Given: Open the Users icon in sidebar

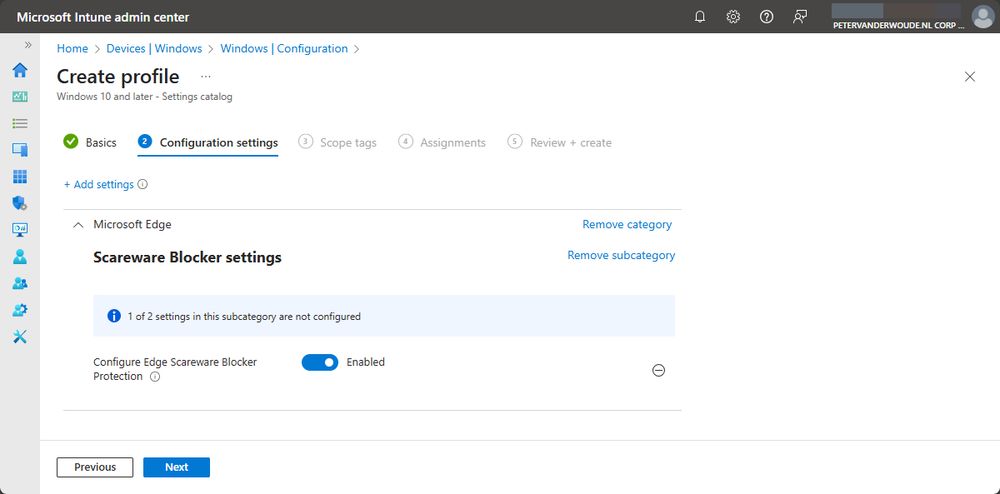Looking at the screenshot, I should (x=20, y=257).
